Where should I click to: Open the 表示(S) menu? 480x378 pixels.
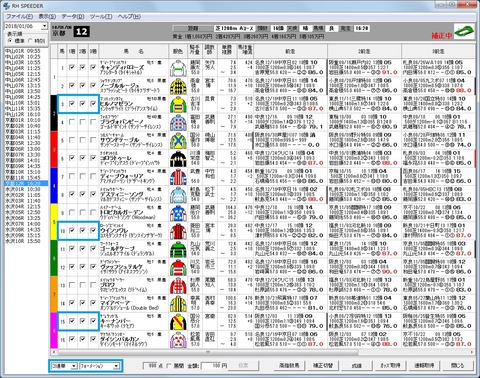[x=47, y=16]
